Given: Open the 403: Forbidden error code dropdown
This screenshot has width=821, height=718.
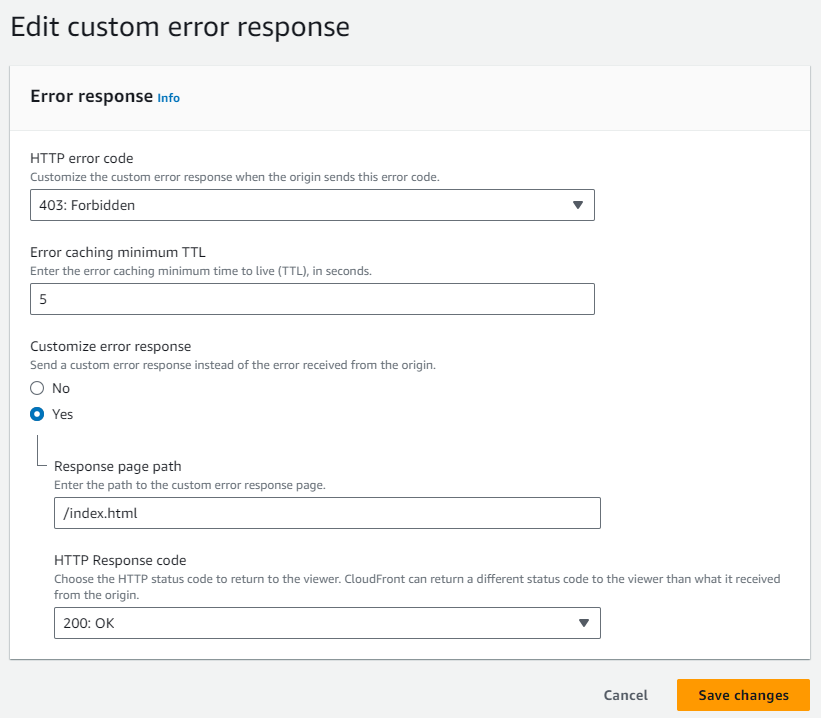Looking at the screenshot, I should 312,205.
